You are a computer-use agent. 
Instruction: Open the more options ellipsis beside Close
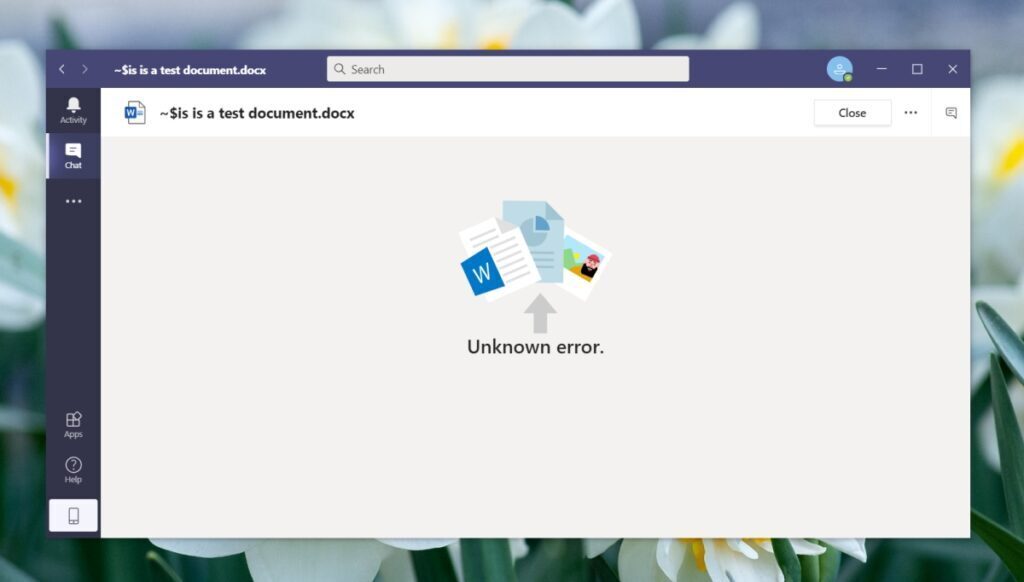(x=911, y=113)
